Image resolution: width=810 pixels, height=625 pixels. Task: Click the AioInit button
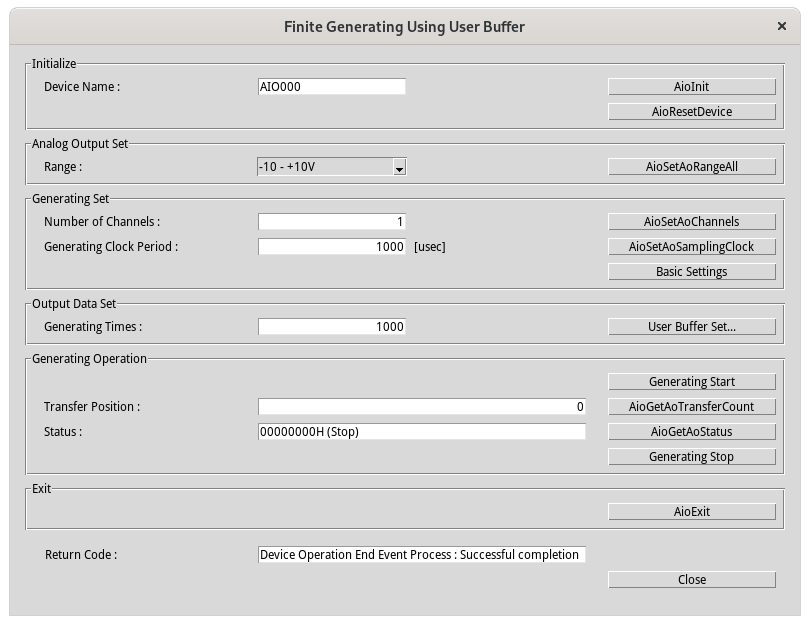(691, 87)
